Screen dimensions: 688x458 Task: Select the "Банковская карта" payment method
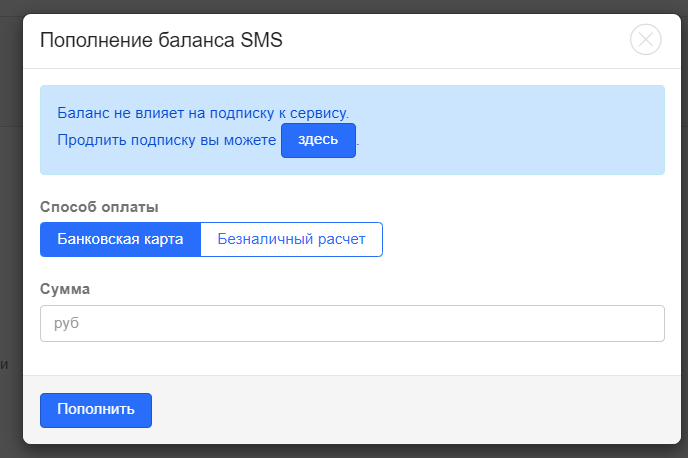click(120, 240)
